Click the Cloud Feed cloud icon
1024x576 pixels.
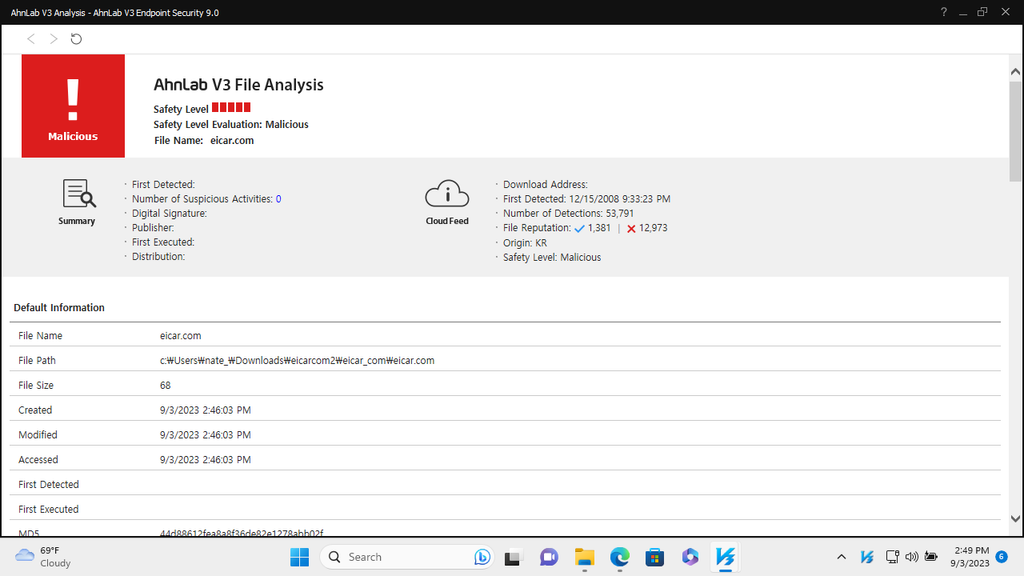coord(447,192)
